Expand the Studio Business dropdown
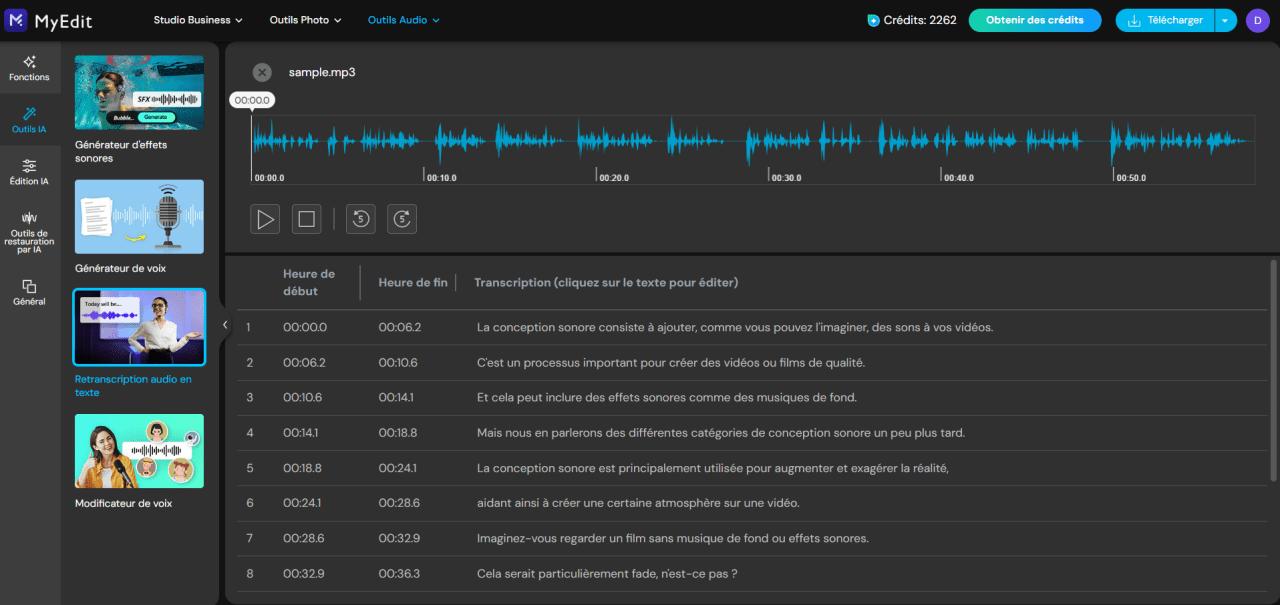Screen dimensions: 1280x605 pos(197,19)
